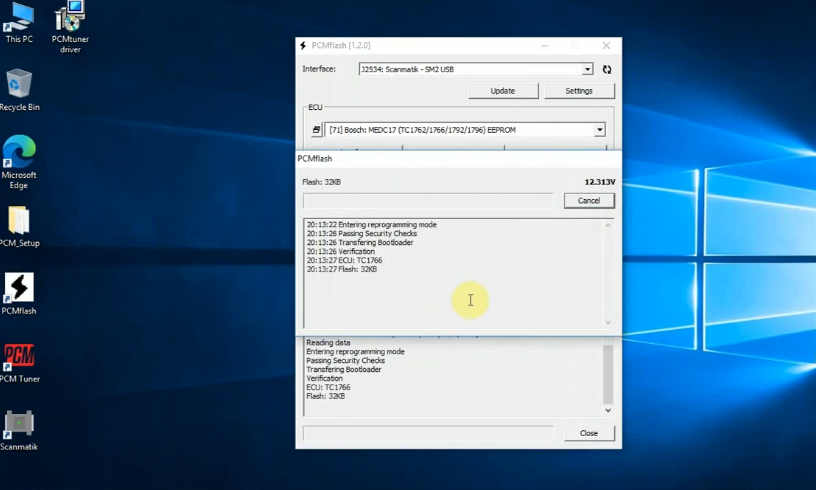The image size is (816, 490).
Task: Minimize the PCMflash main window
Action: pos(544,45)
